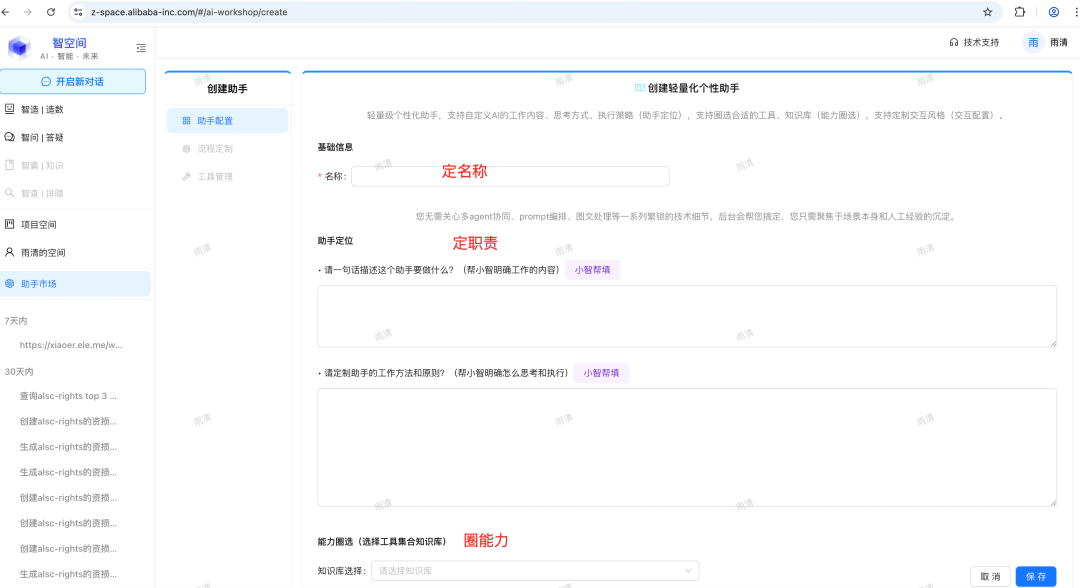Focus the assistant description text area
Viewport: 1080px width, 588px height.
(687, 316)
